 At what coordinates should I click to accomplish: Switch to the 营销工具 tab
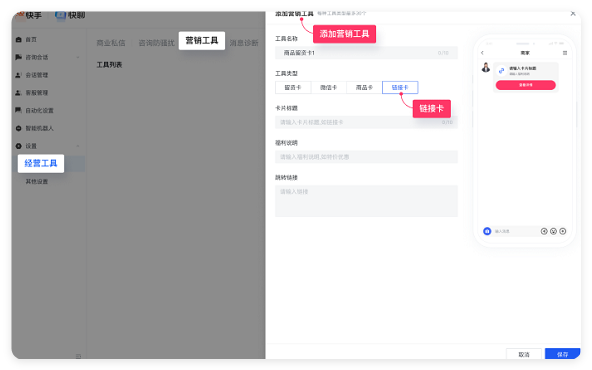(x=202, y=40)
